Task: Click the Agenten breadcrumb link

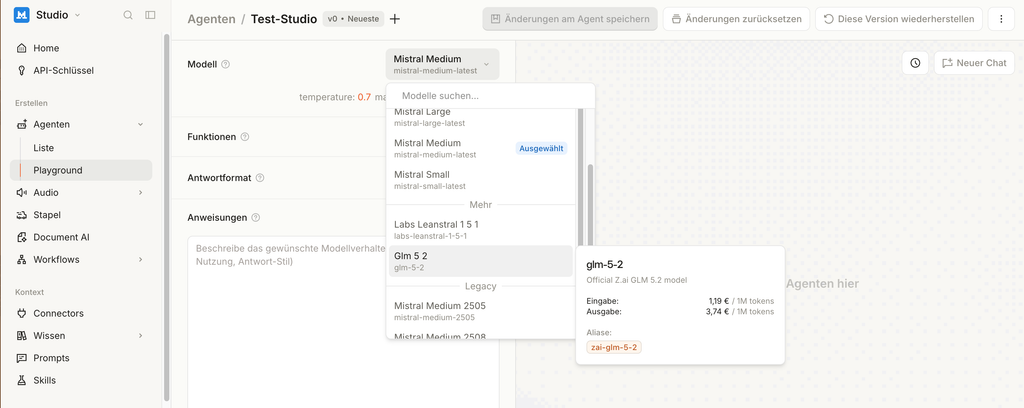Action: point(211,19)
